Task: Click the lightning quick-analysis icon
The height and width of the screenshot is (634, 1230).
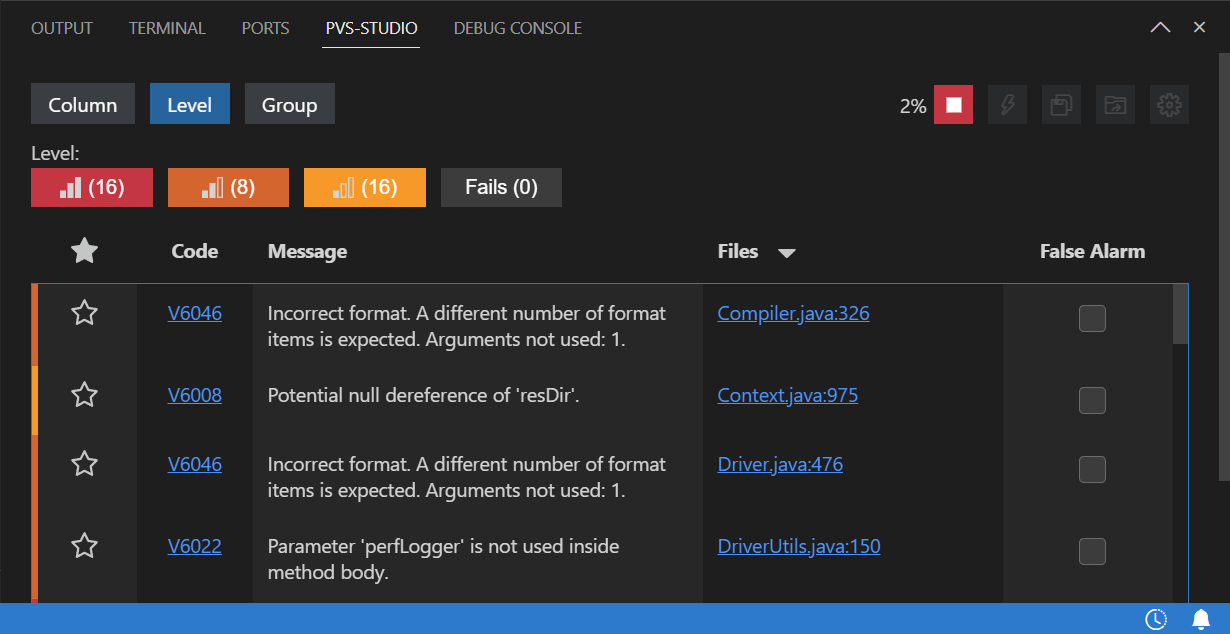Action: pyautogui.click(x=1007, y=104)
